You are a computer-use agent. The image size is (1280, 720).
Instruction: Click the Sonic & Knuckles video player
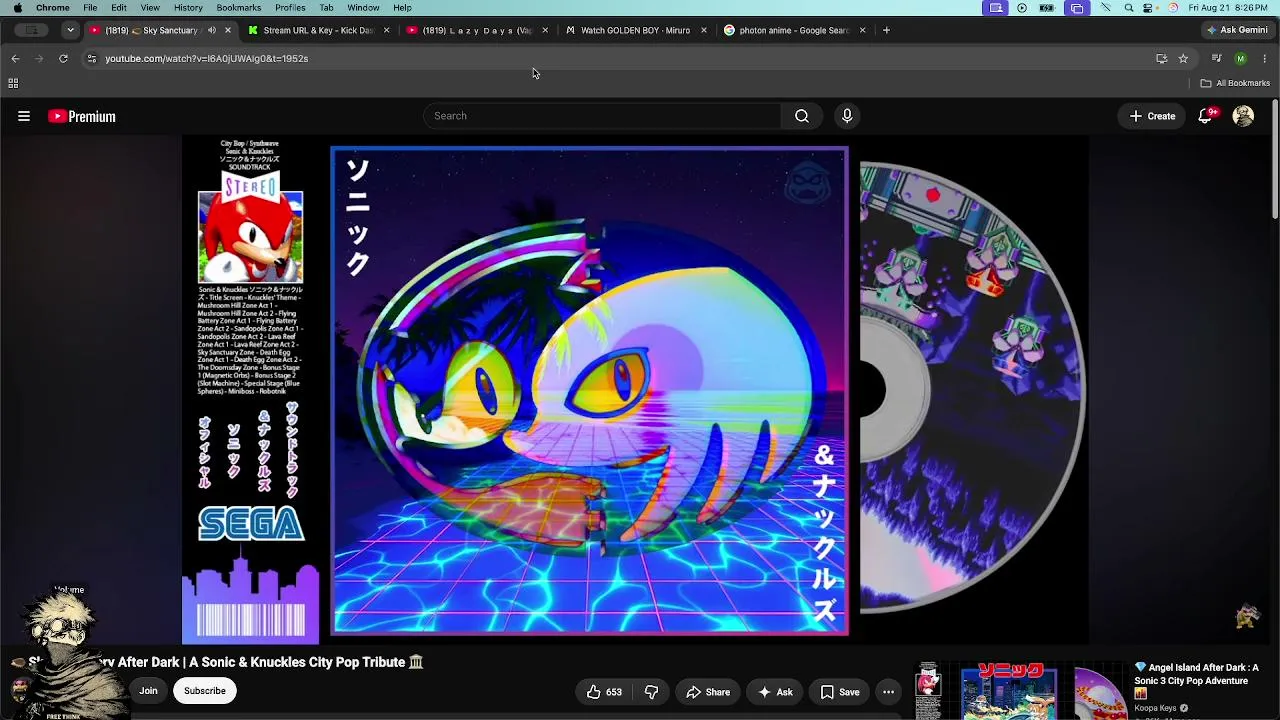pos(635,390)
